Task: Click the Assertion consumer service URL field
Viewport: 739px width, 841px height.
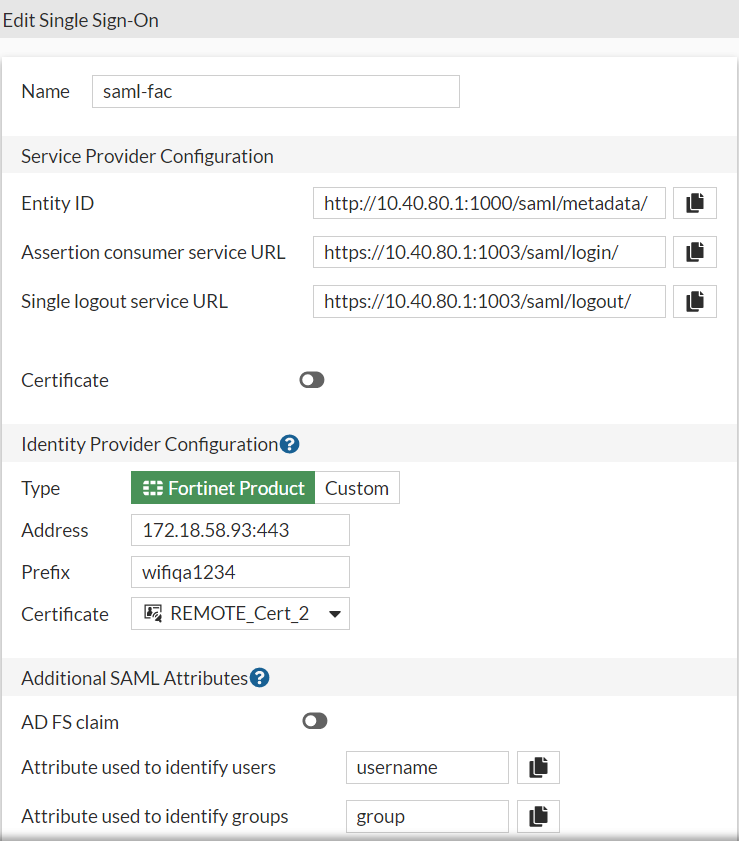Action: (x=489, y=252)
